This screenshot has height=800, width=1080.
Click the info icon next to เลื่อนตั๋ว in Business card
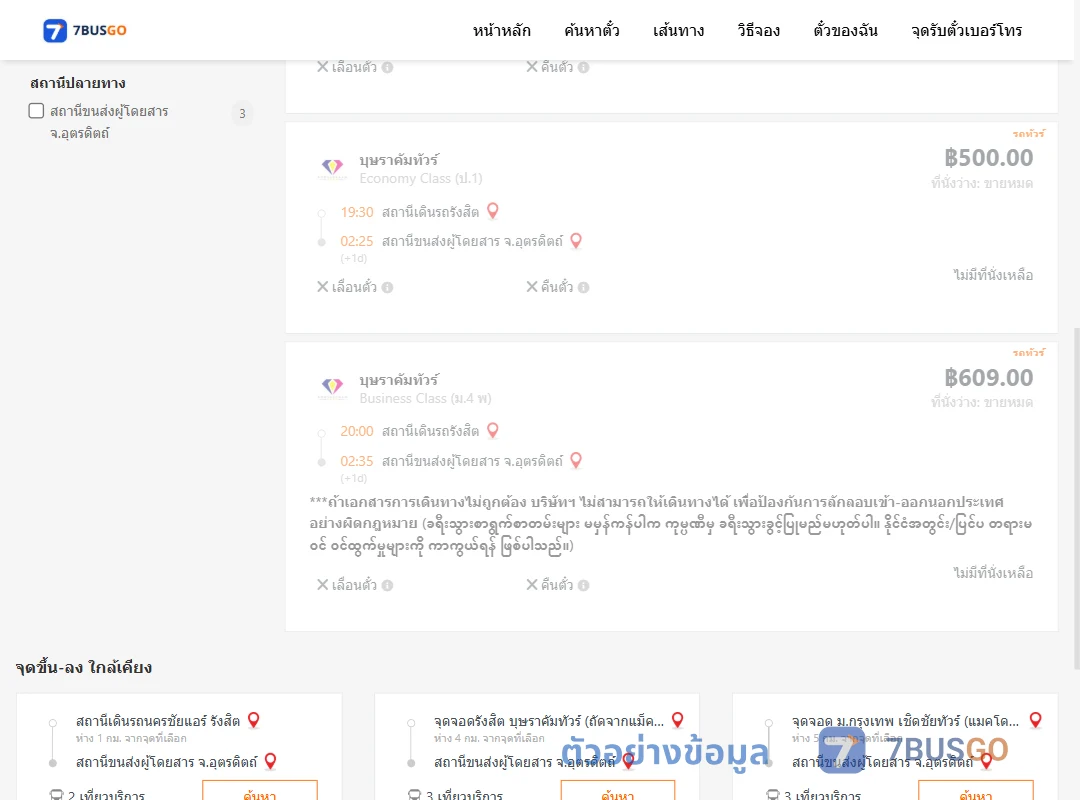pos(388,585)
